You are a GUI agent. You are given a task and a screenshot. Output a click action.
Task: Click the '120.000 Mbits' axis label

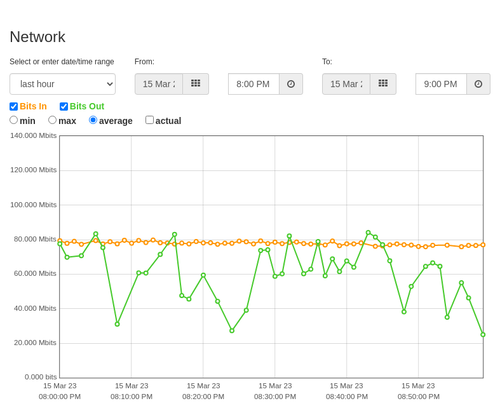point(33,170)
